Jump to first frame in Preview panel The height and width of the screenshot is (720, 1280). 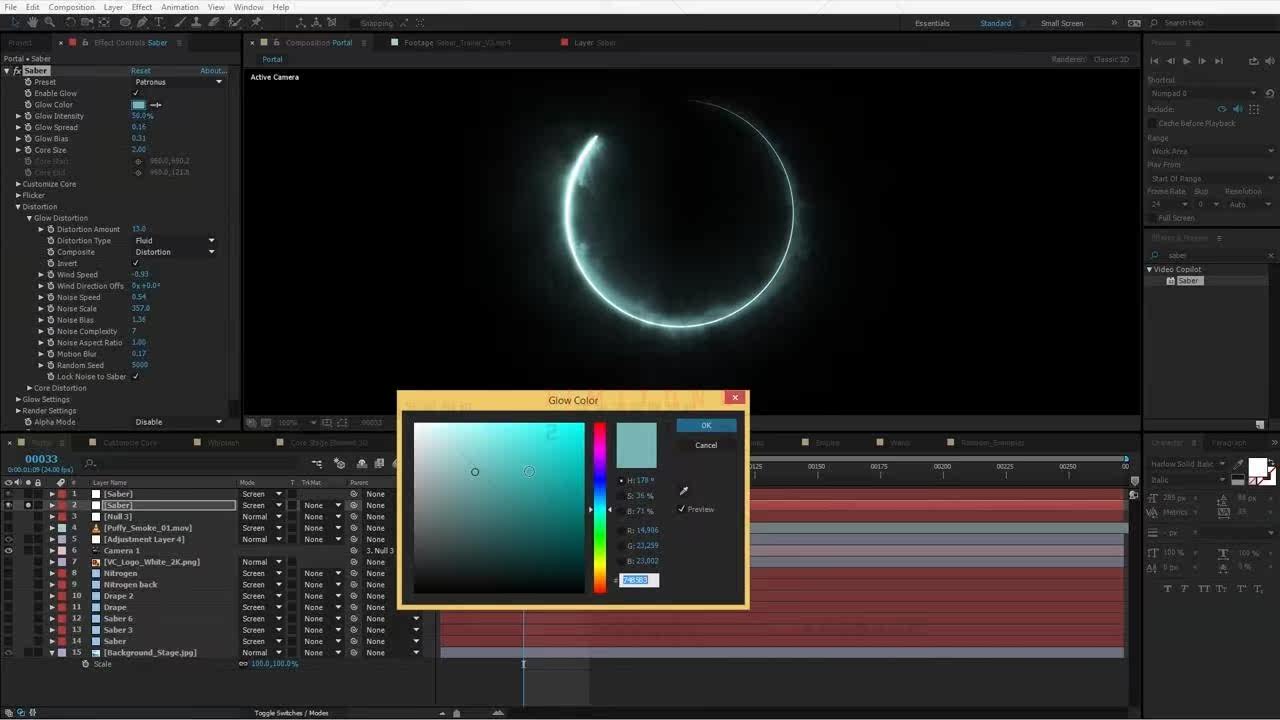click(1156, 61)
